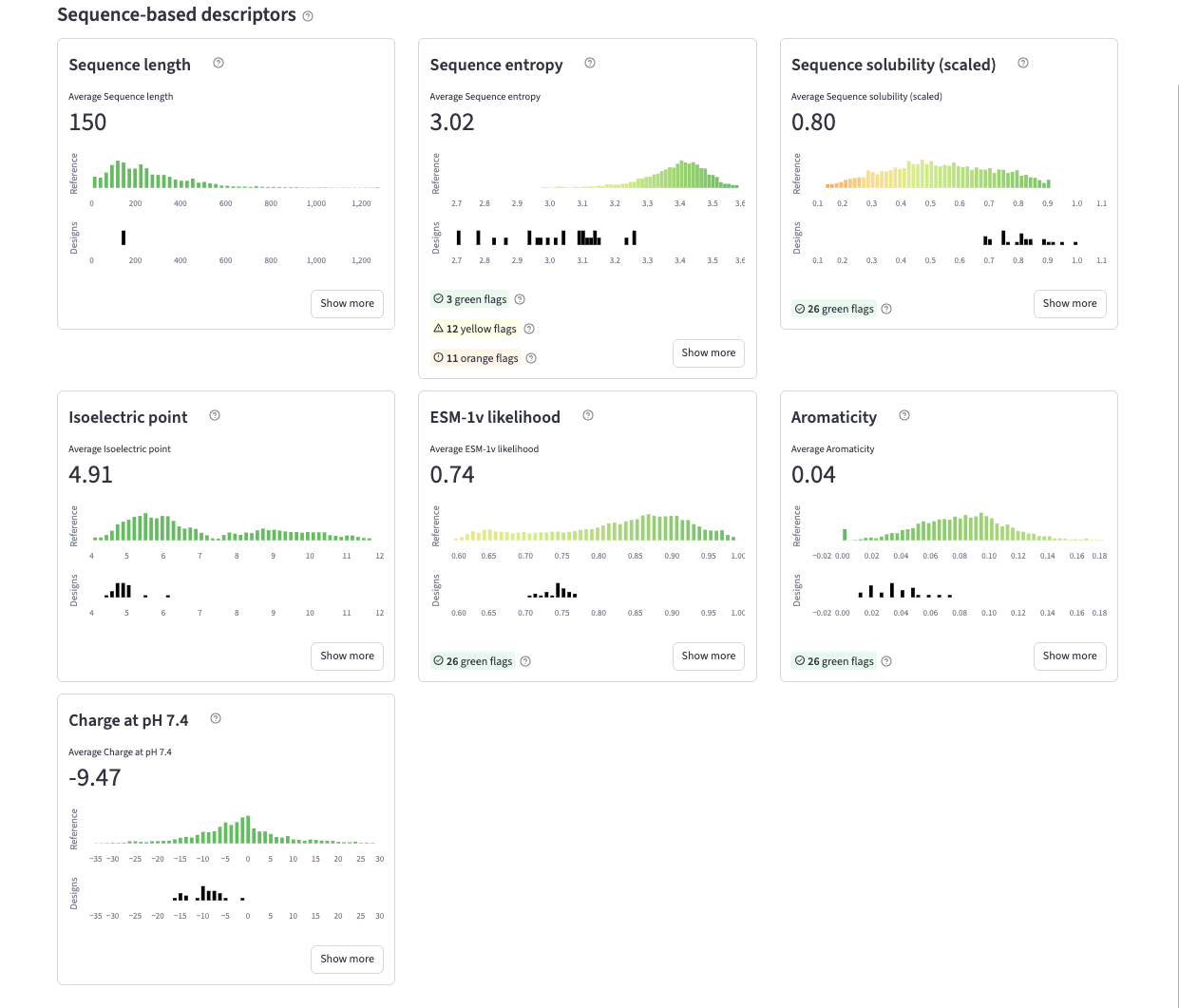This screenshot has height=1008, width=1179.
Task: Click the Sequence entropy reference histogram
Action: pos(641,175)
